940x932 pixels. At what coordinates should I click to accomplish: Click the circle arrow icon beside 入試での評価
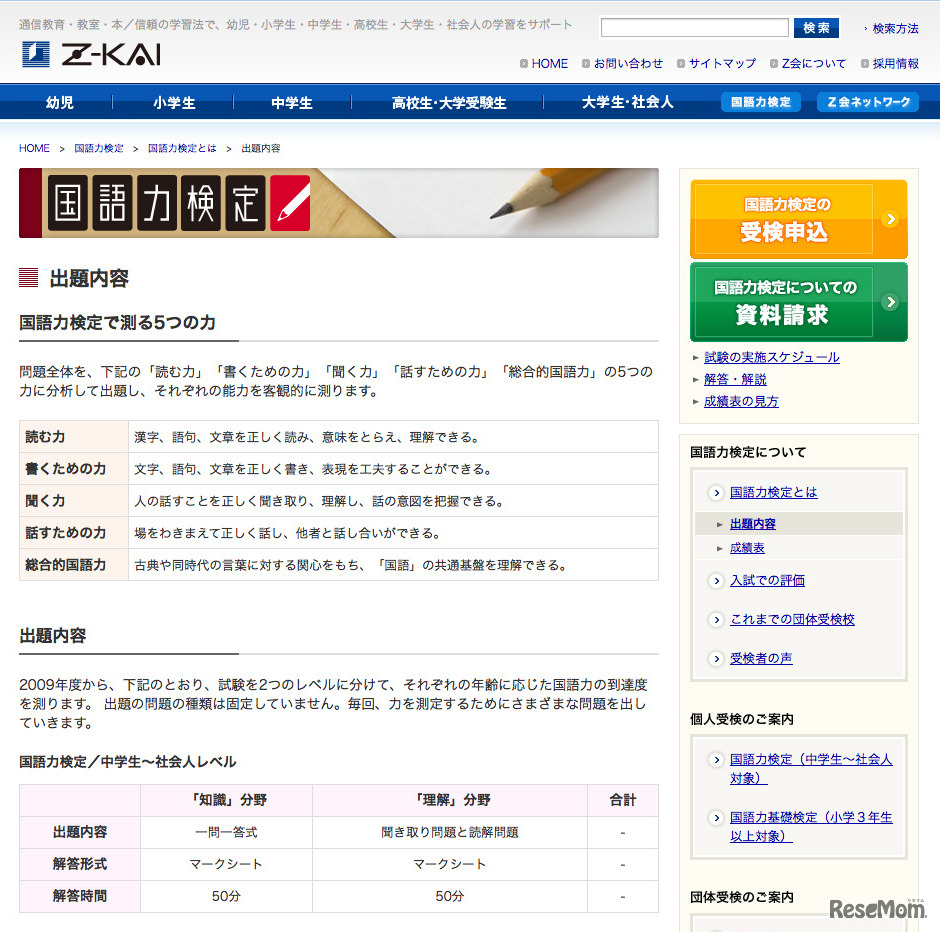(716, 580)
